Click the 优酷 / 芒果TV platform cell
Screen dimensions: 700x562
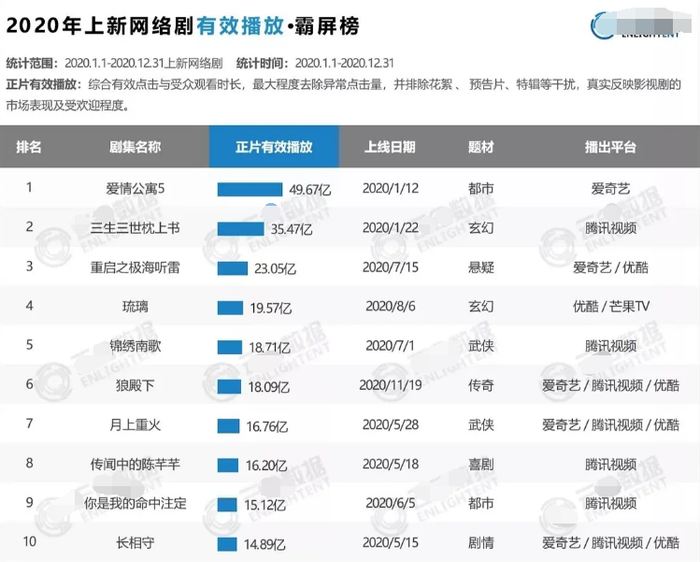click(x=610, y=306)
